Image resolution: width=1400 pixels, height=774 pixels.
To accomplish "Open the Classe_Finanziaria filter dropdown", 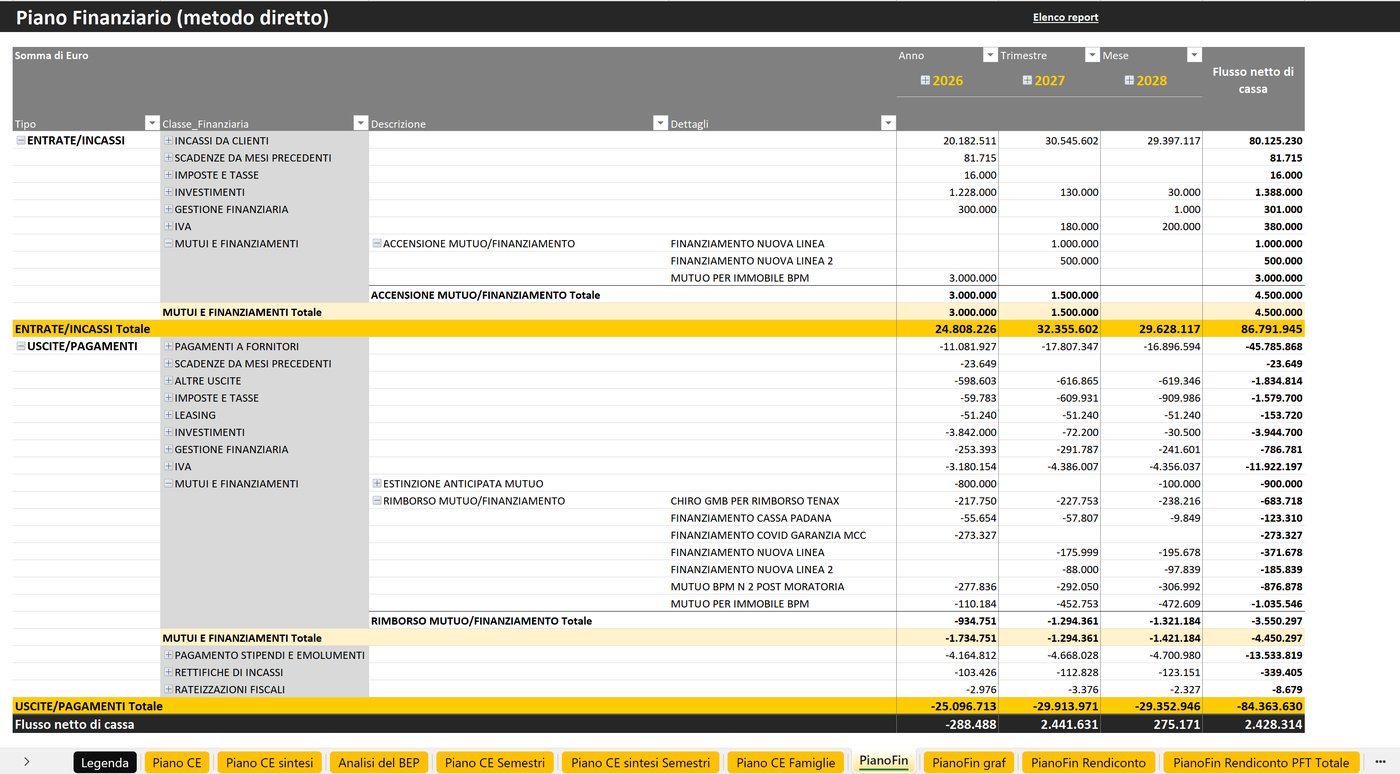I will (361, 123).
